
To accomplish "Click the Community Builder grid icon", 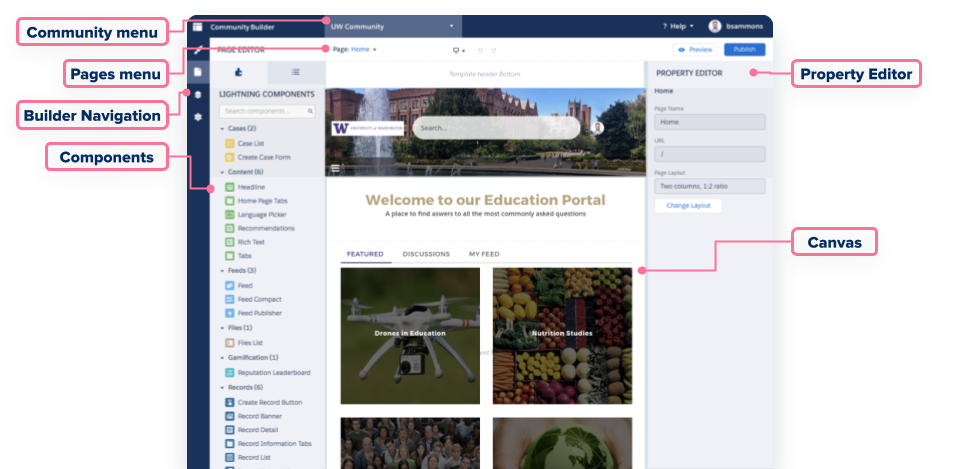I will tap(198, 27).
